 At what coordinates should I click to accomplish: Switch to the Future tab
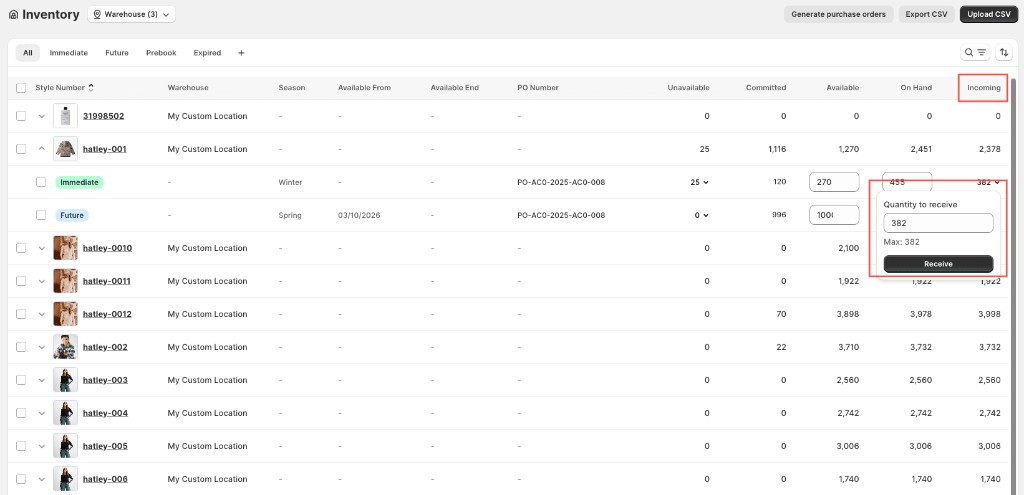click(117, 53)
